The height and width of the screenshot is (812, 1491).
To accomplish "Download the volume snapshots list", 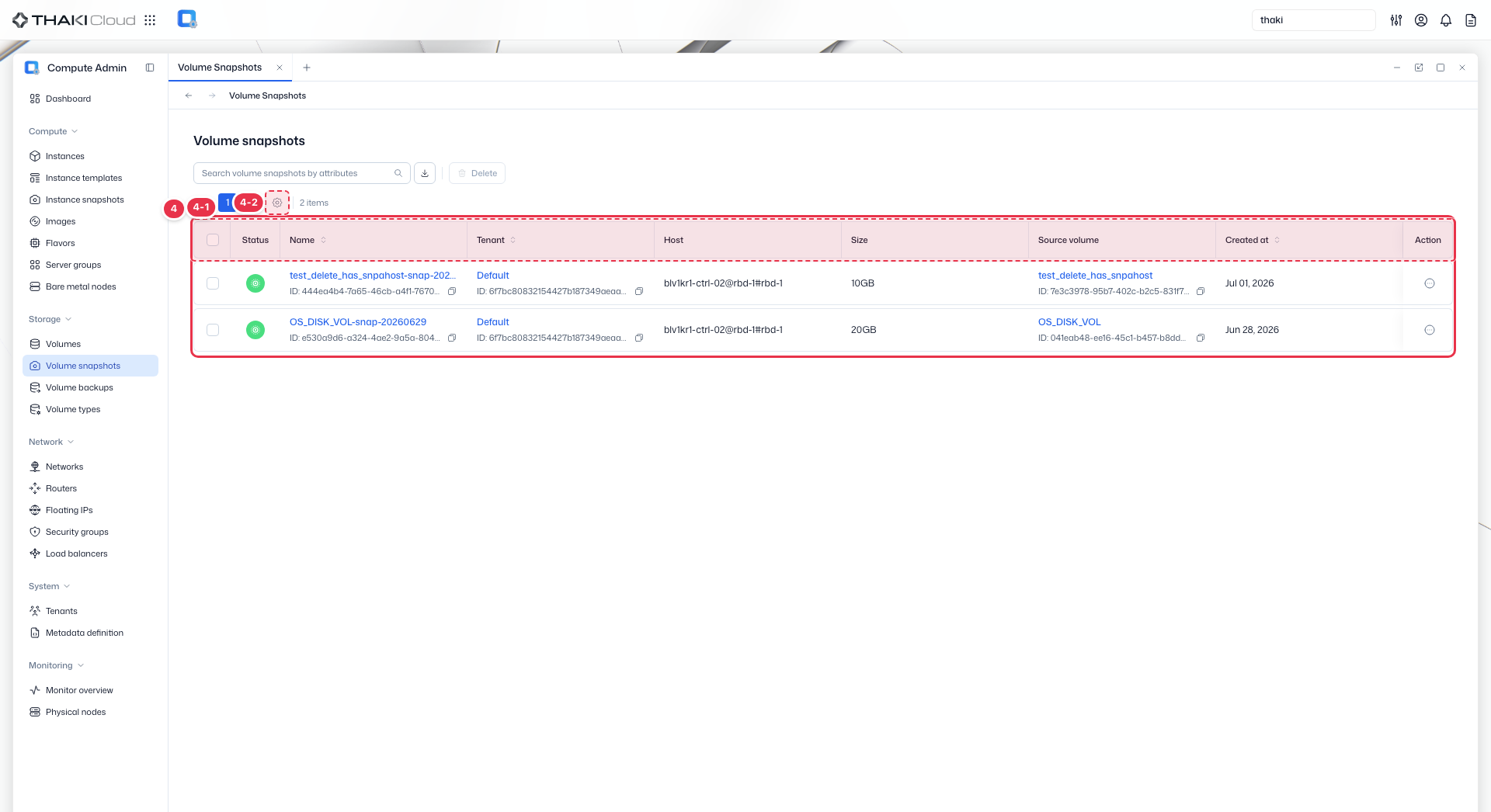I will (x=425, y=173).
